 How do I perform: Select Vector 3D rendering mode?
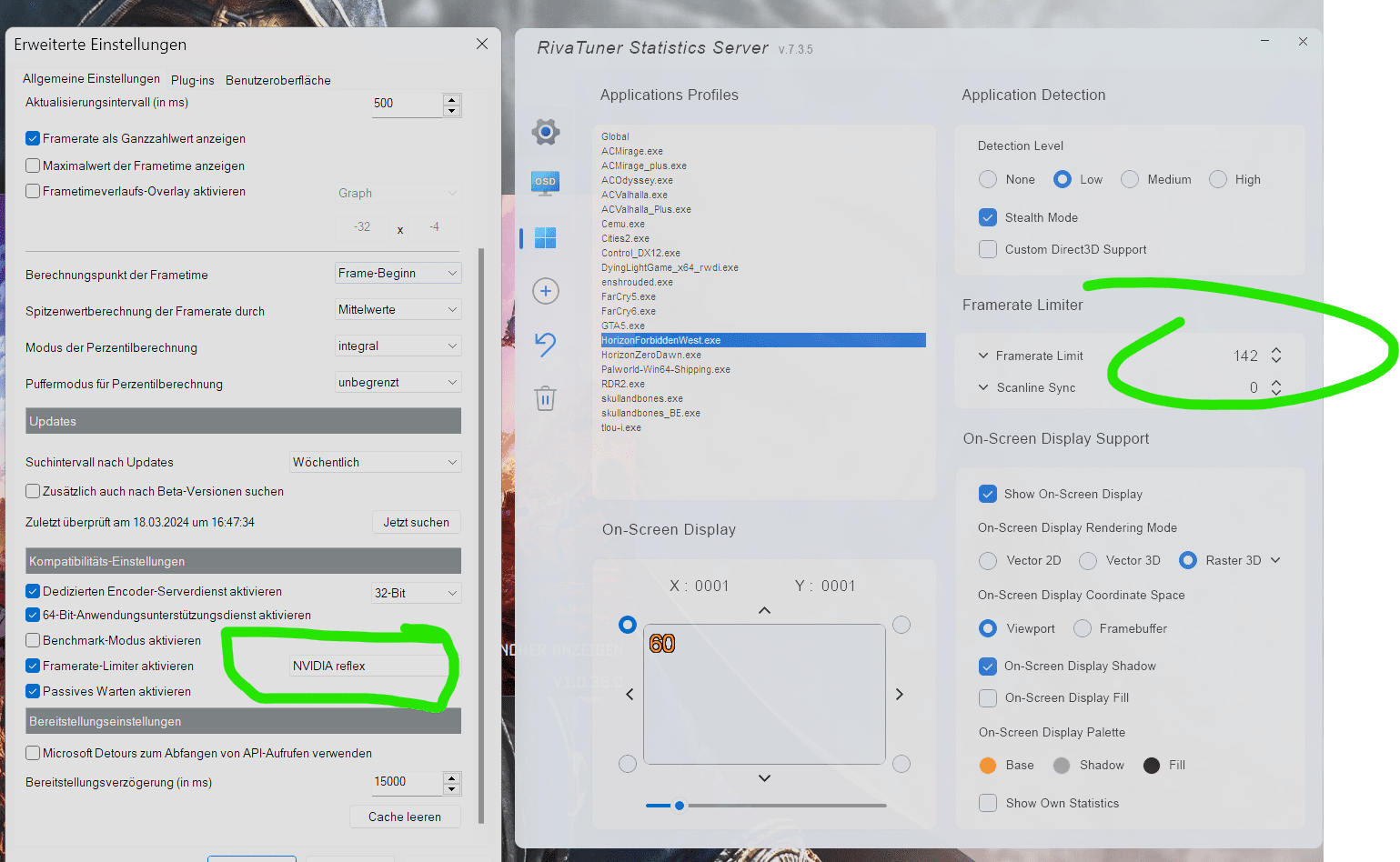tap(1088, 560)
